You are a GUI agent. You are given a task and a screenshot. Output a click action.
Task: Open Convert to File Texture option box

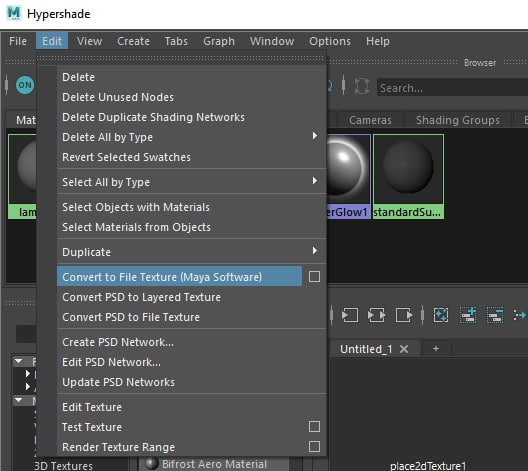pos(314,277)
